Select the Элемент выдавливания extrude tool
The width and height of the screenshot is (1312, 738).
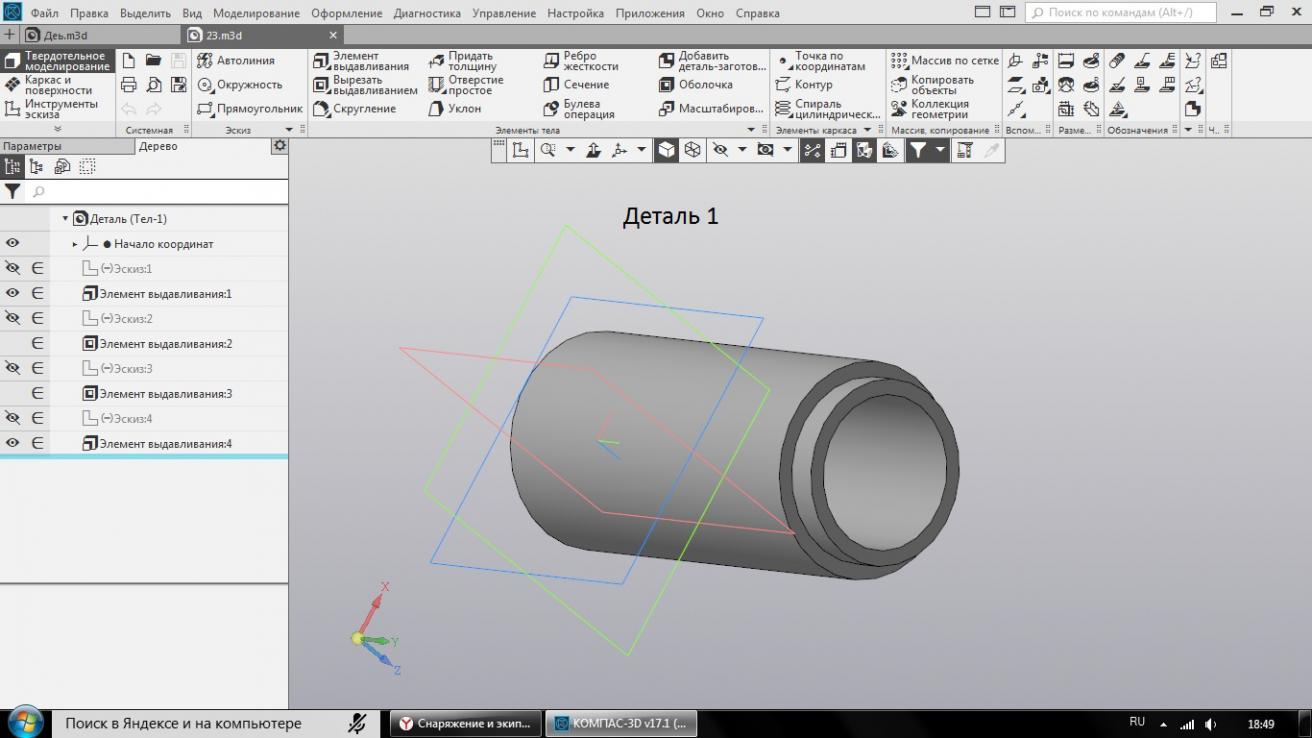[360, 61]
